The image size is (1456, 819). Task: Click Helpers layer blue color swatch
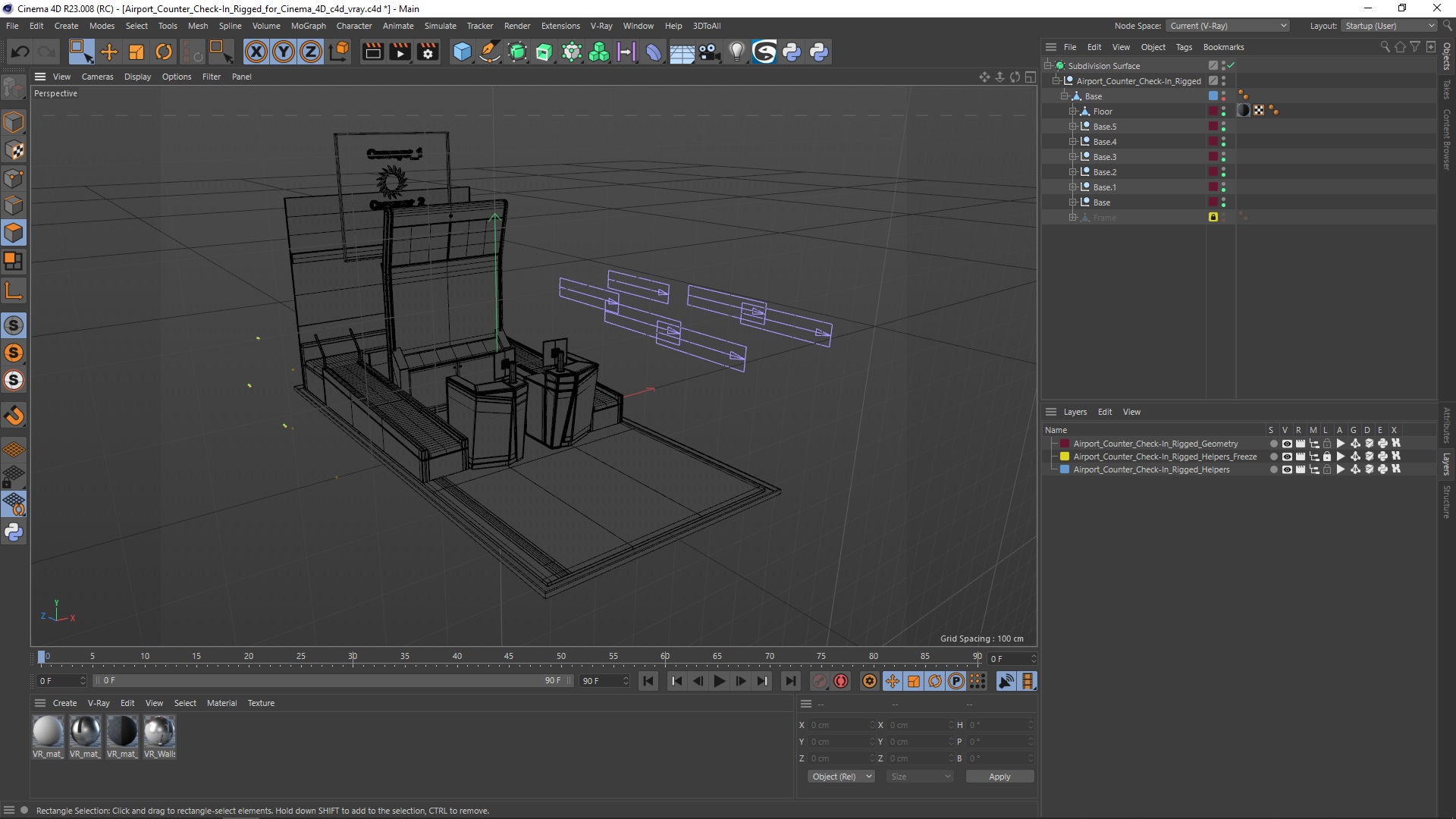coord(1065,469)
